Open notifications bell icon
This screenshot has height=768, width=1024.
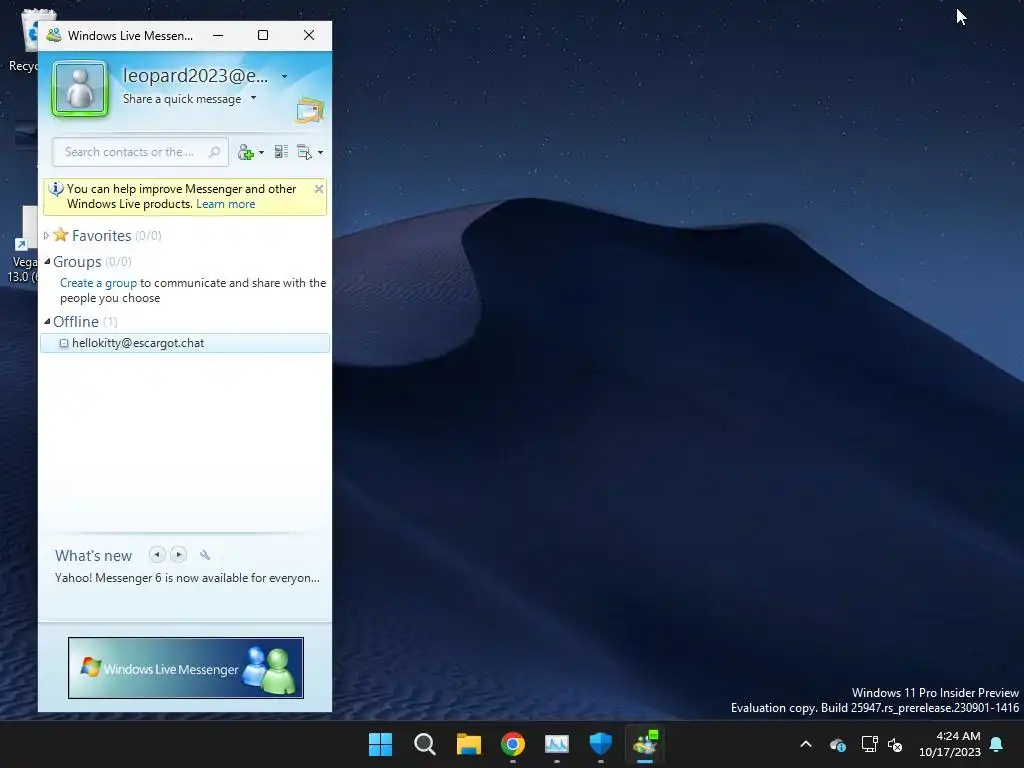(x=997, y=744)
